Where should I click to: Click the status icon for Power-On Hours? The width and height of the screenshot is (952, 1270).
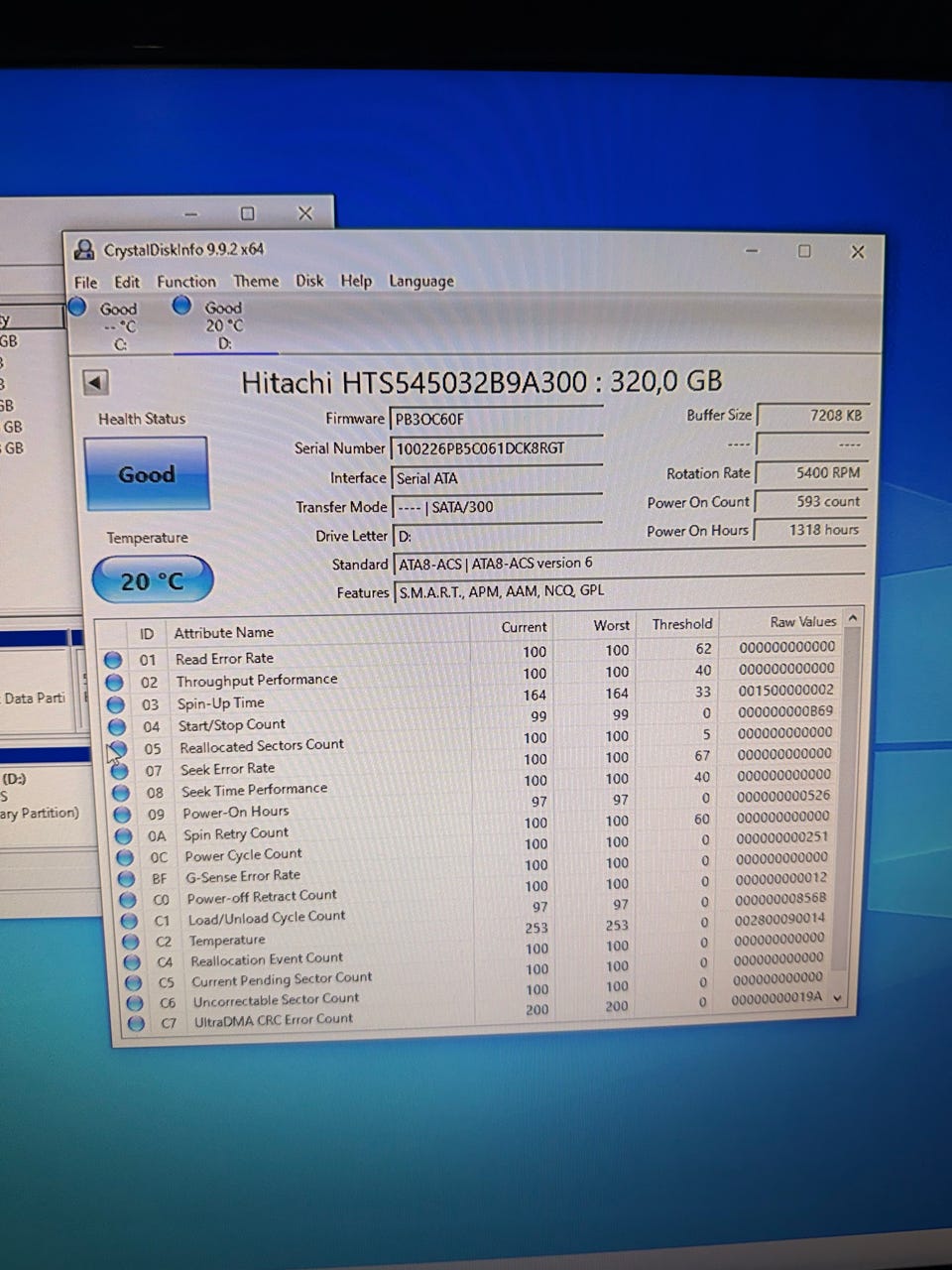(123, 815)
